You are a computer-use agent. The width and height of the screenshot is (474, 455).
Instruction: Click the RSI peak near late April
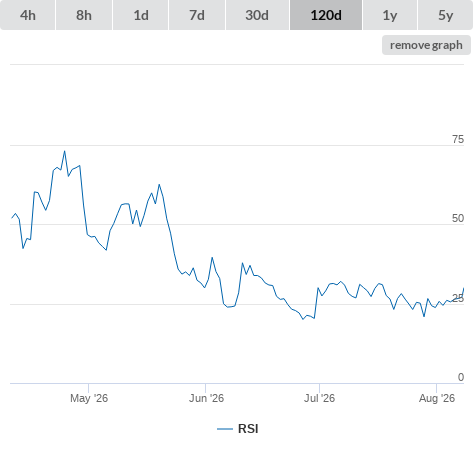[65, 151]
